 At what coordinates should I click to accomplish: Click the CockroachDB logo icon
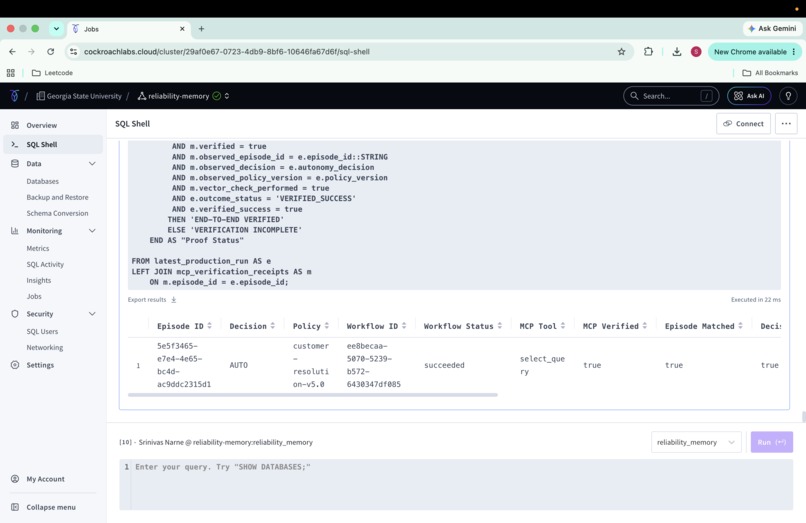14,96
